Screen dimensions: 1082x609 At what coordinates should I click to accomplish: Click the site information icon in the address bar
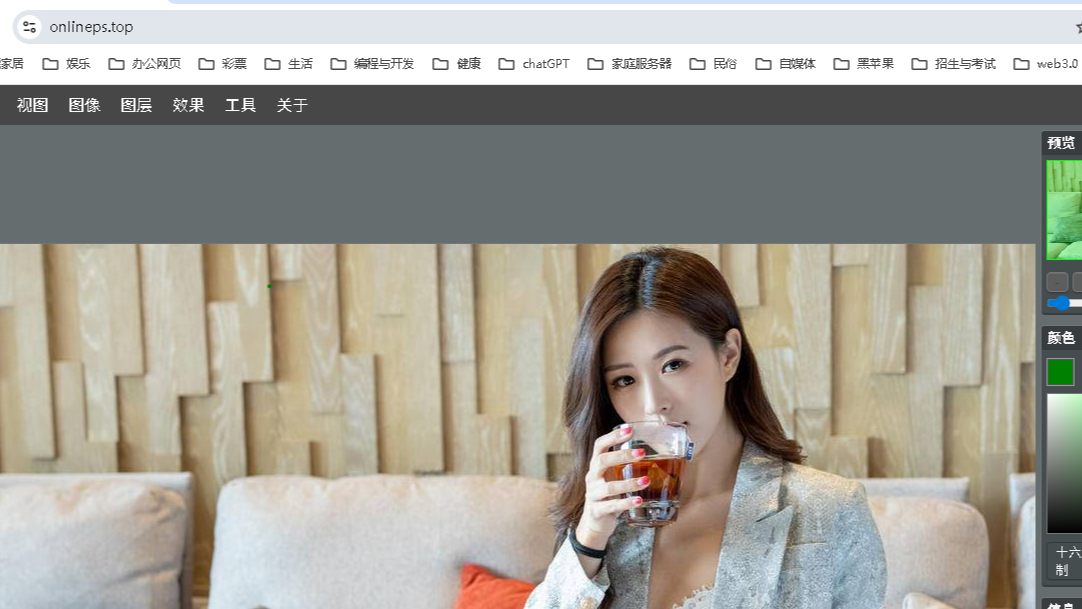coord(29,27)
